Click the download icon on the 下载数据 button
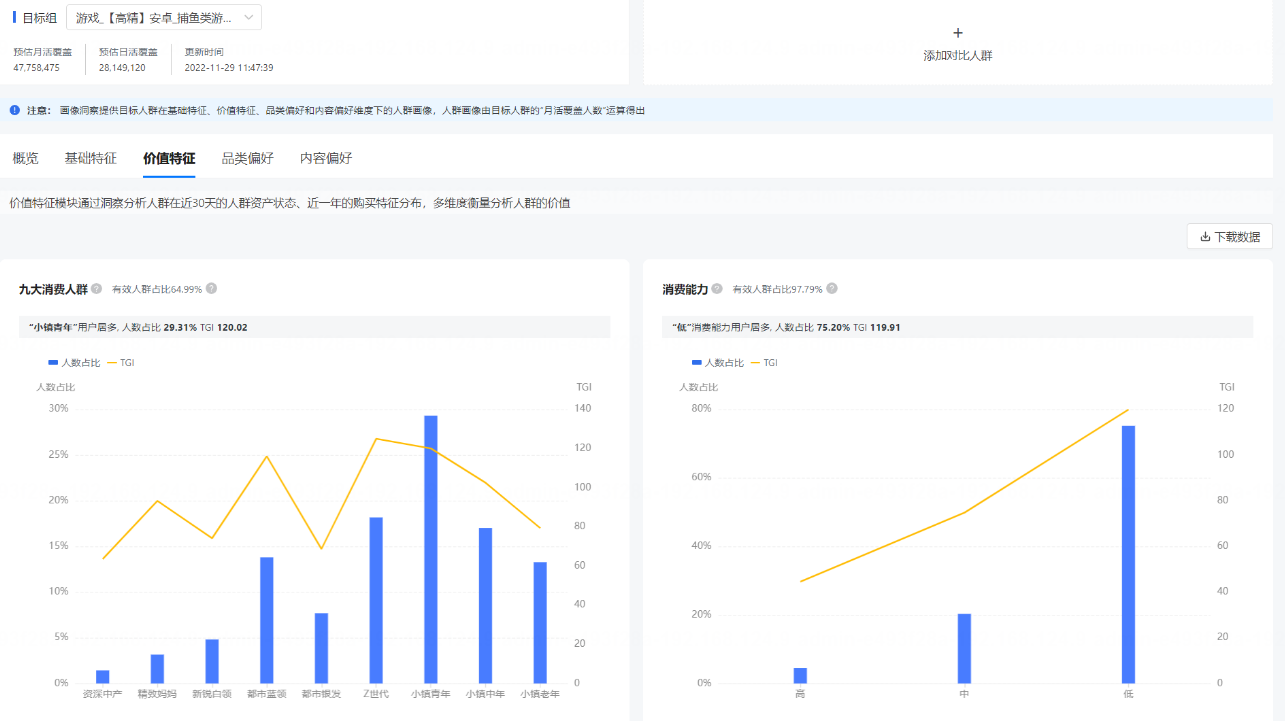 pos(1205,237)
